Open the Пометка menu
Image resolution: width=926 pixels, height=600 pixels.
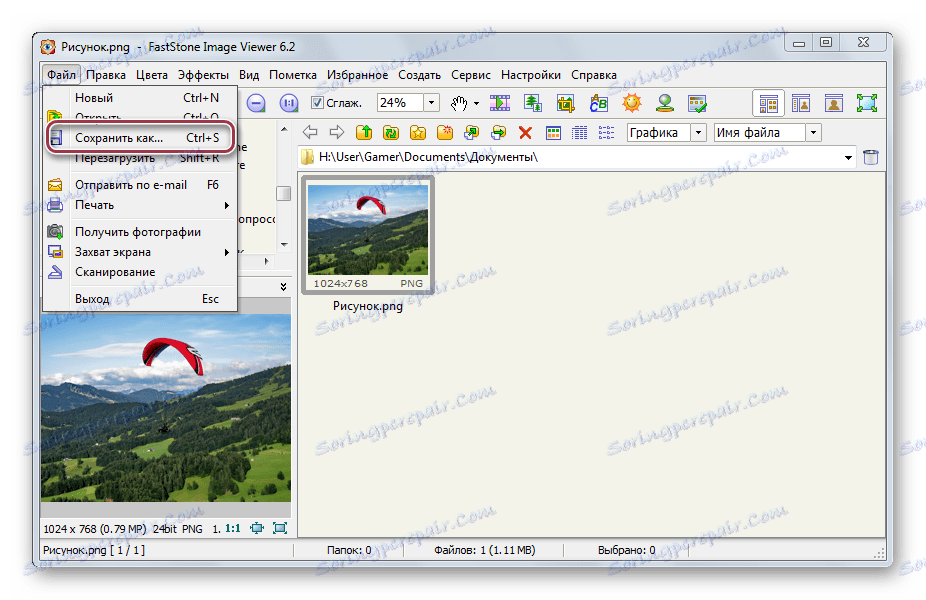[292, 75]
